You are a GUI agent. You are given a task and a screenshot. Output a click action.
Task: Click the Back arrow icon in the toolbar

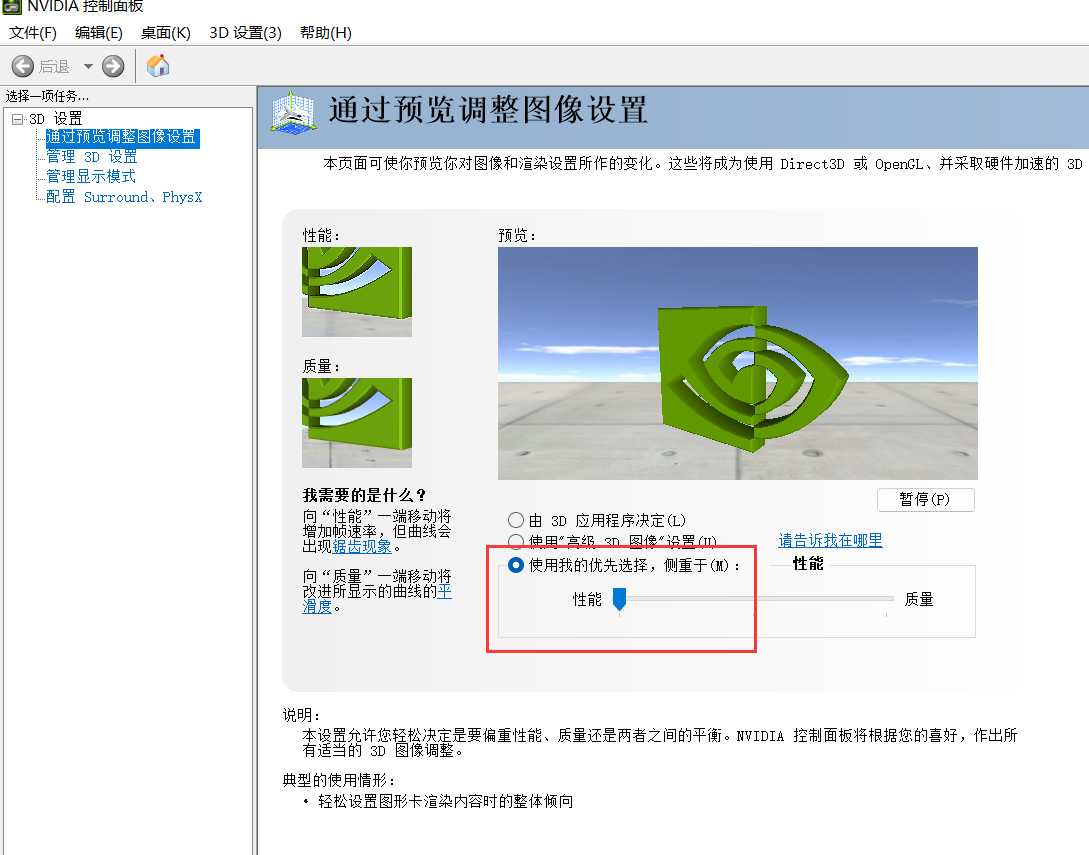click(x=22, y=67)
